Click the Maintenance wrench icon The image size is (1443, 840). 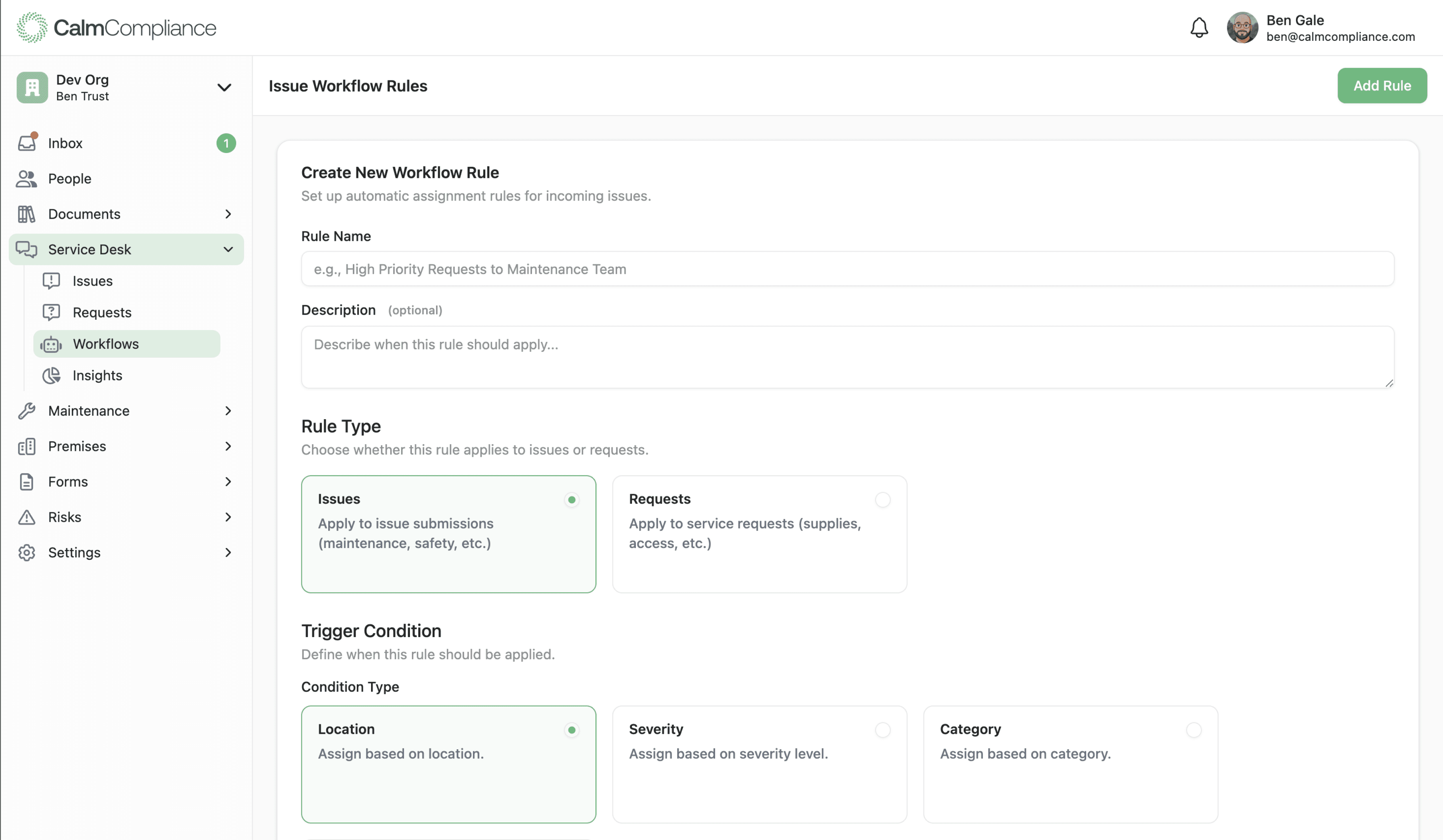coord(26,411)
